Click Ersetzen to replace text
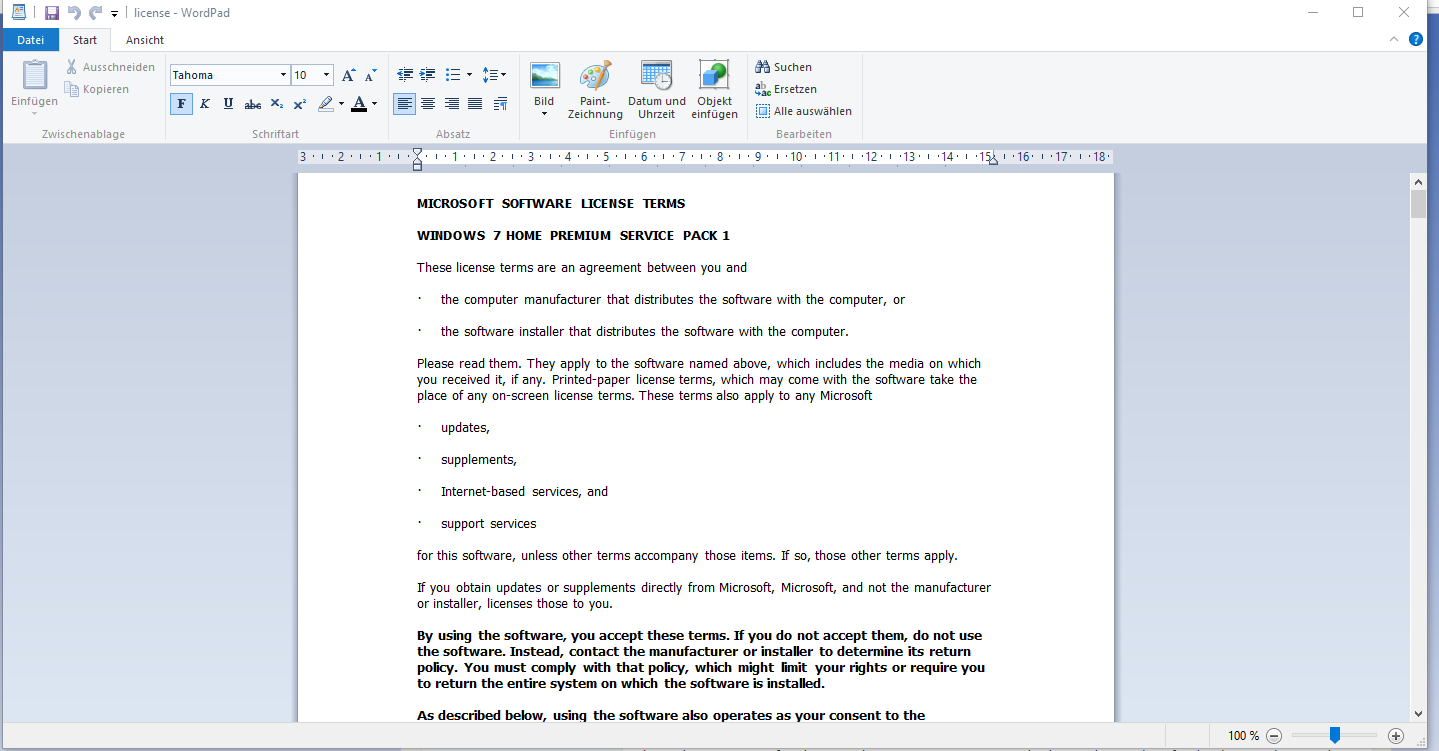The height and width of the screenshot is (751, 1439). 786,89
